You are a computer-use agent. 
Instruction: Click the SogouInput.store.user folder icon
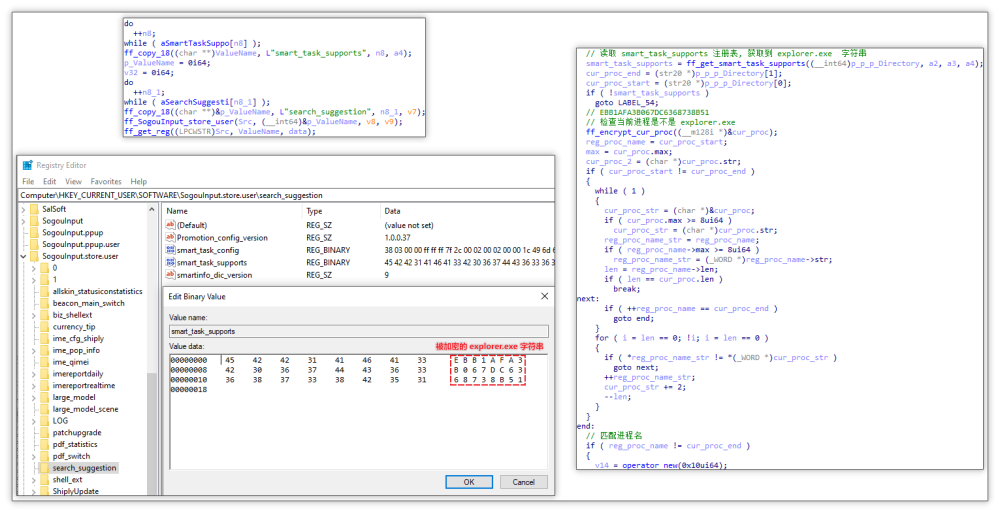point(34,256)
